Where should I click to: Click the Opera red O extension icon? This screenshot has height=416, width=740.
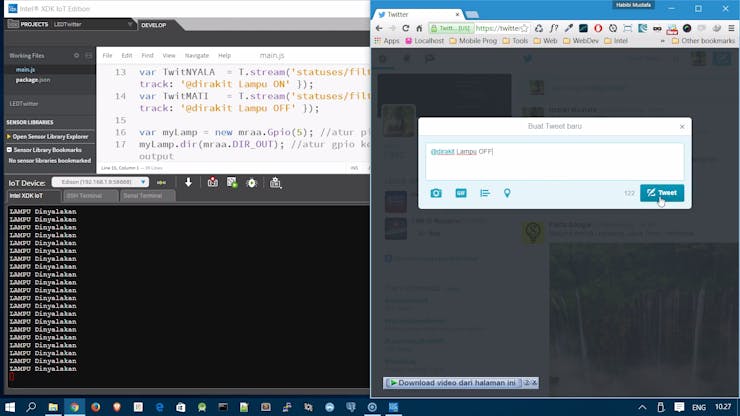coord(598,28)
